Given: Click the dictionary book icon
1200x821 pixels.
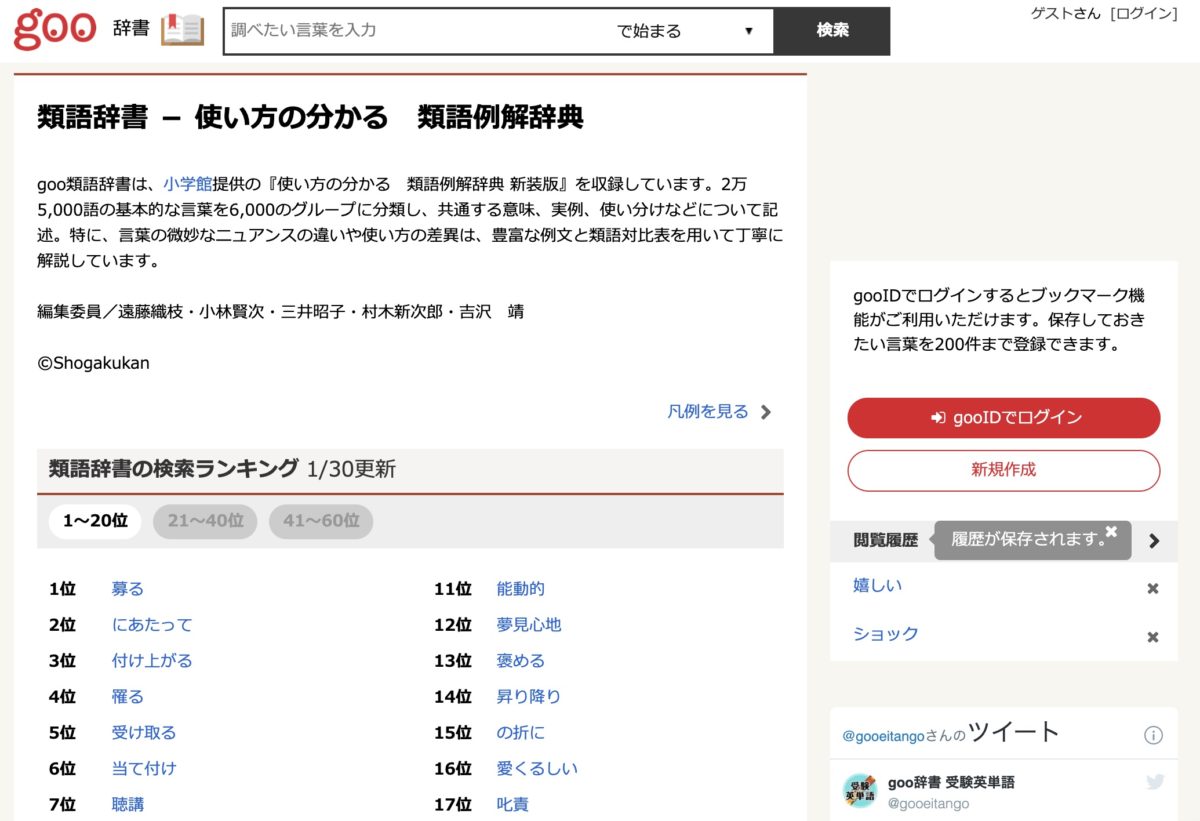Looking at the screenshot, I should coord(182,30).
